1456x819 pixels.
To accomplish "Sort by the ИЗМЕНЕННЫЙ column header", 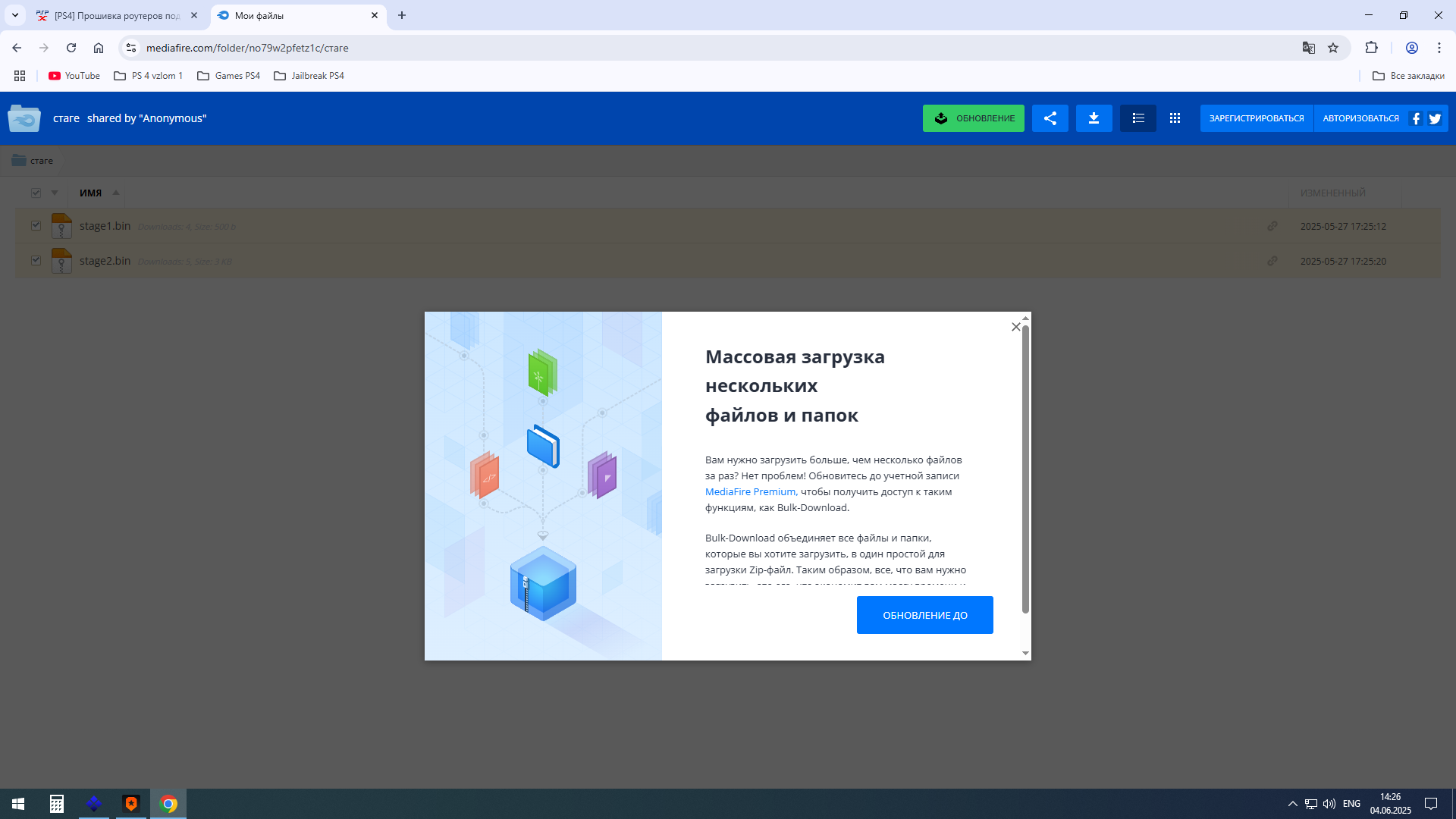I will pos(1332,193).
